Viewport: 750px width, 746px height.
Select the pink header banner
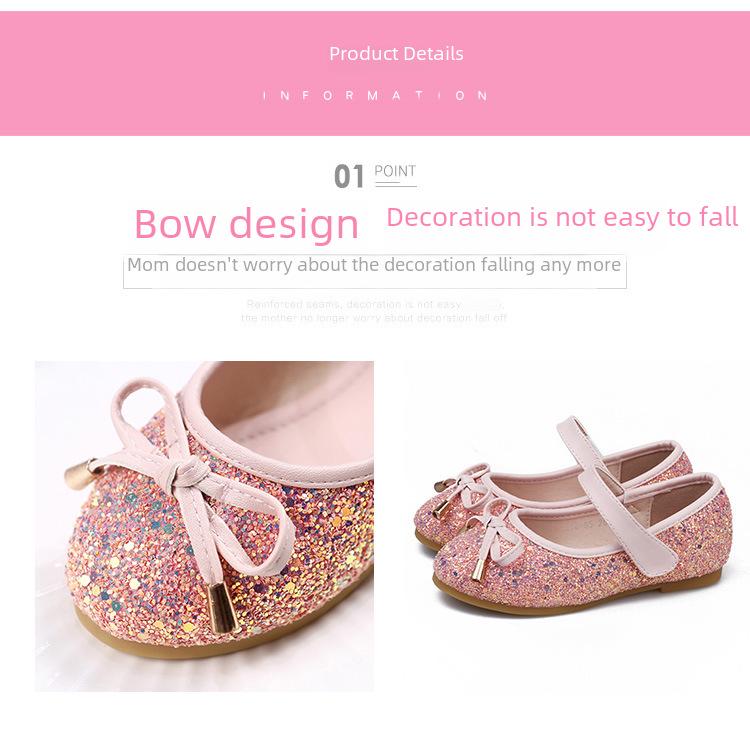point(375,73)
